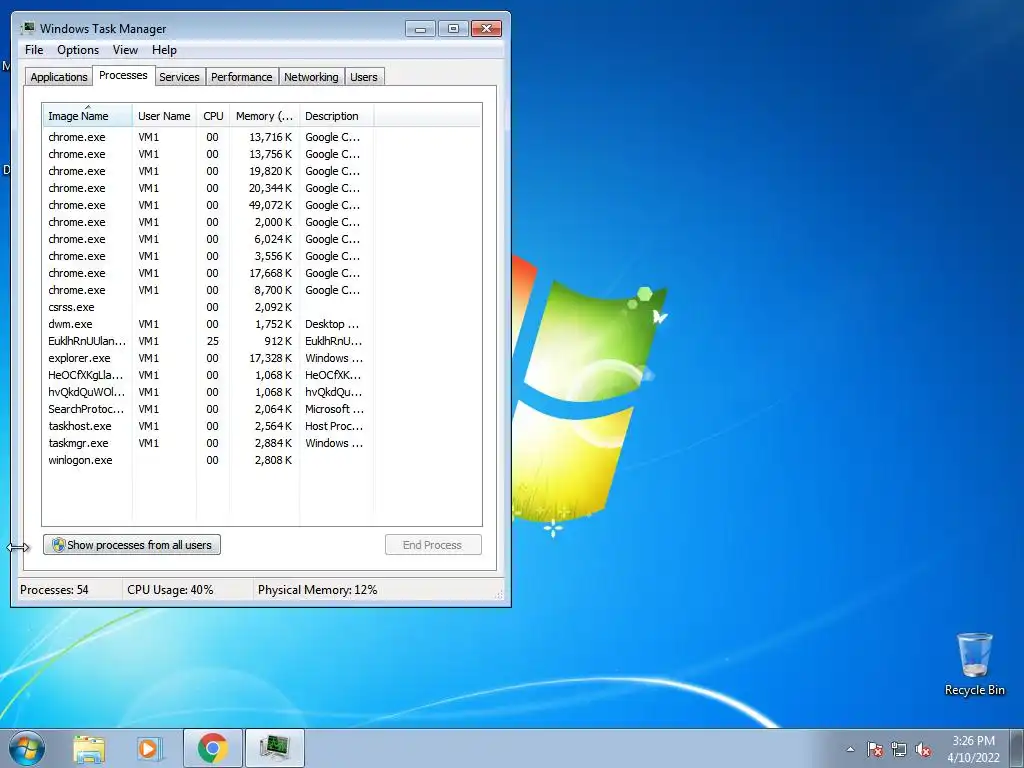Open Action Center flag icon in tray
The width and height of the screenshot is (1024, 768).
[874, 749]
